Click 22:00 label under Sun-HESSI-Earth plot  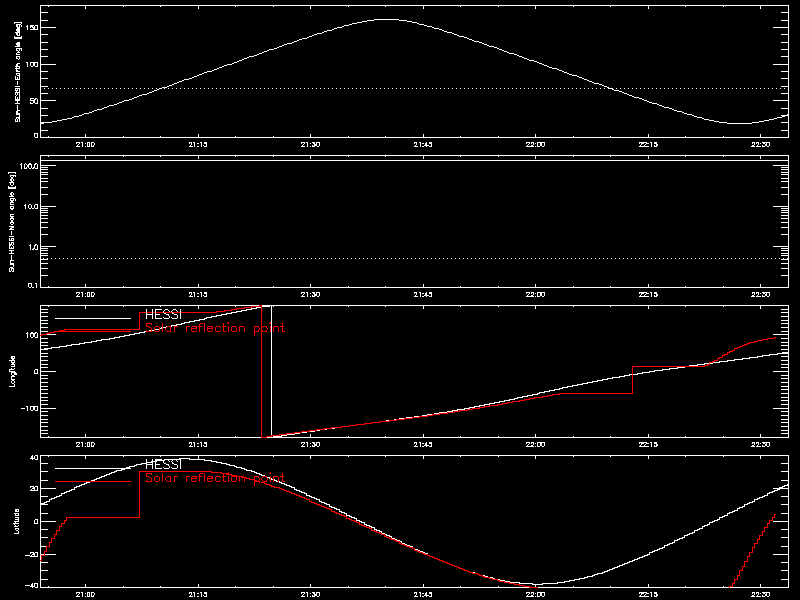pos(536,144)
